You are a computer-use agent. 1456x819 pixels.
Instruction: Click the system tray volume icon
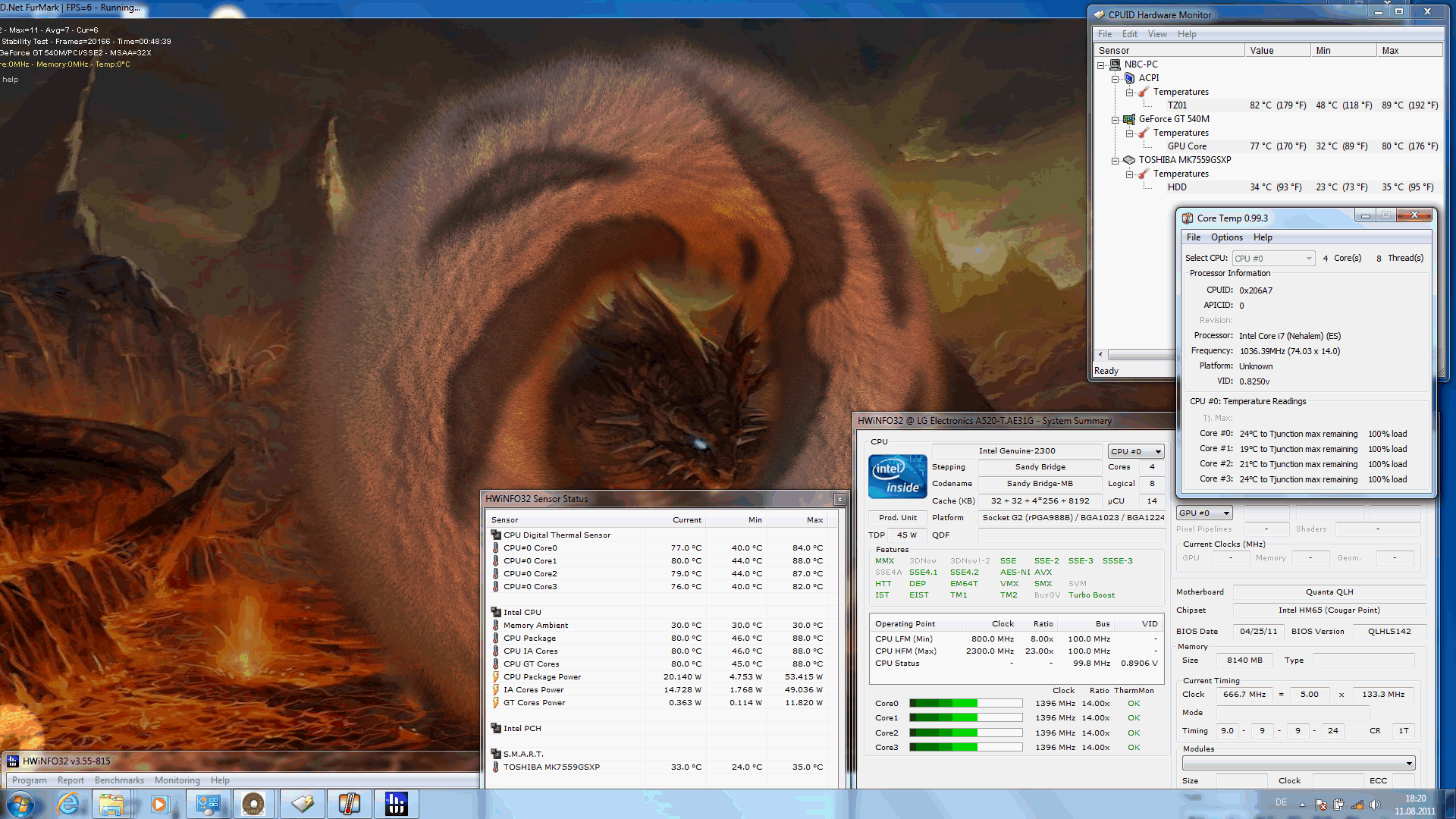[1375, 805]
